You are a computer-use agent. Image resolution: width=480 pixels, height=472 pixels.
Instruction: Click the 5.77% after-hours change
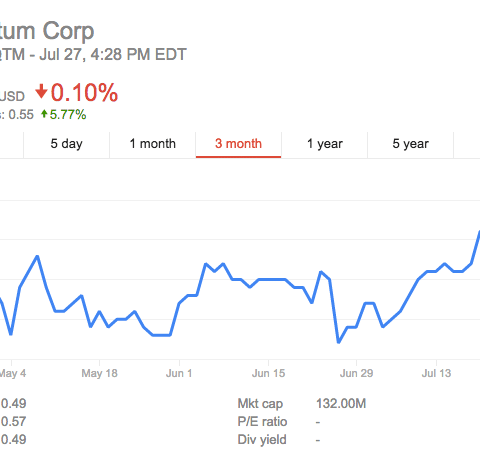point(68,115)
